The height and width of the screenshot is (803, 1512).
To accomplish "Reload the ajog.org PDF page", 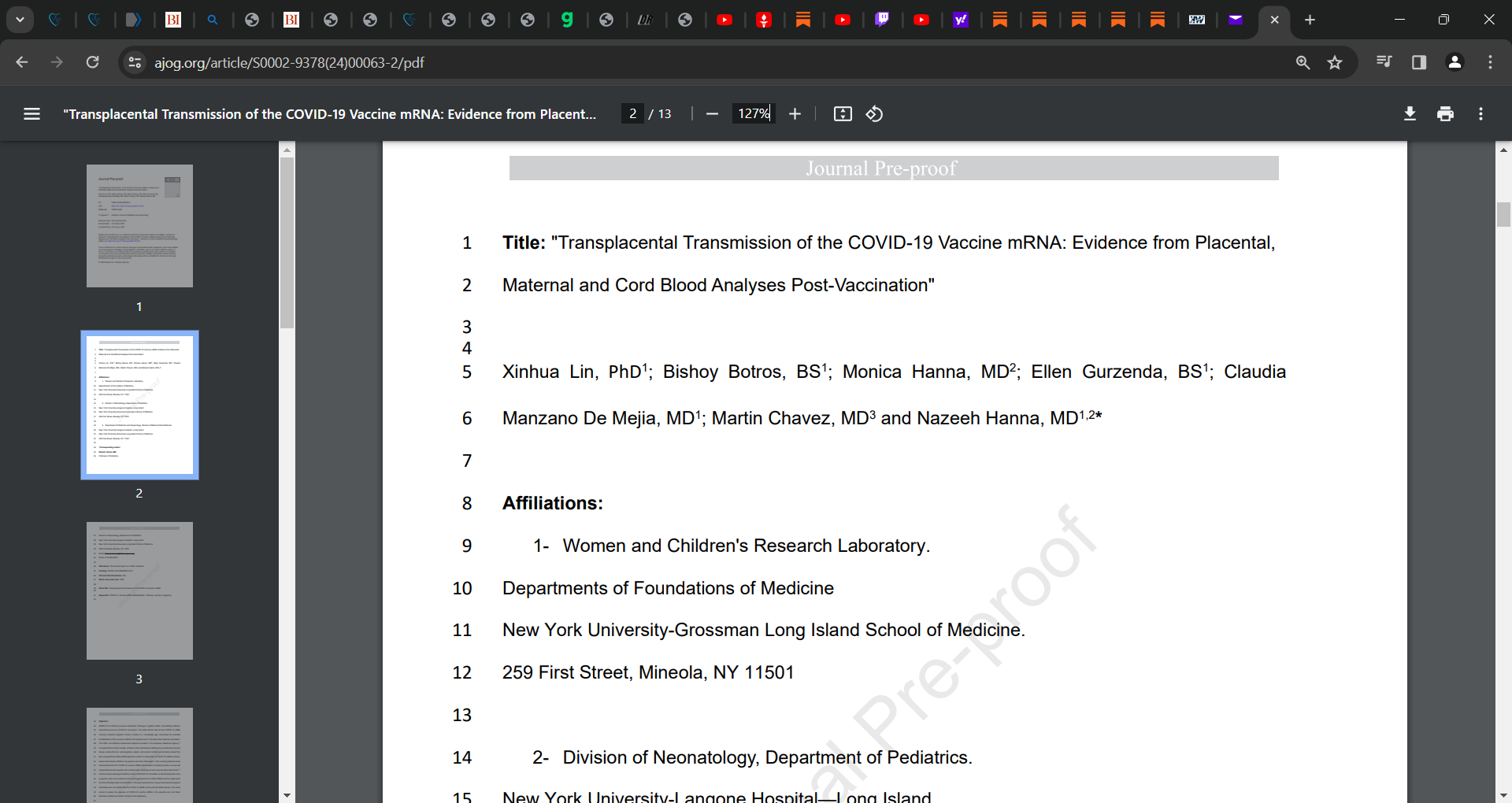I will tap(93, 62).
